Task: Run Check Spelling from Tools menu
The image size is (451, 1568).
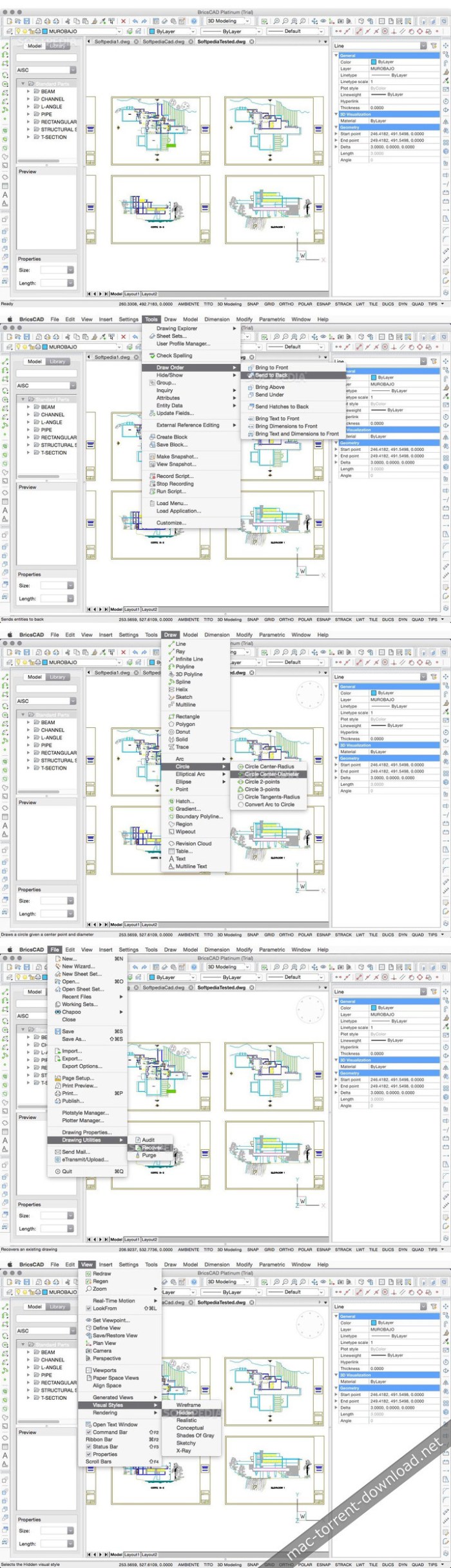Action: [174, 356]
